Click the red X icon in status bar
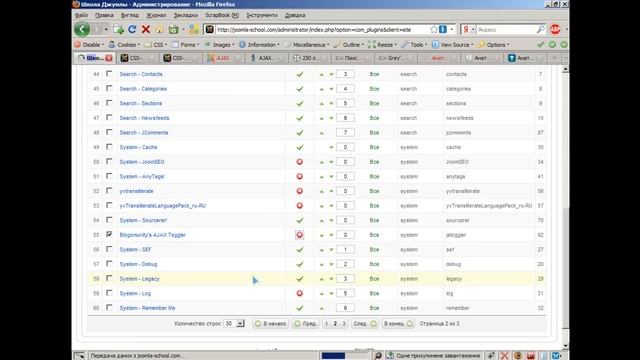This screenshot has height=360, width=640. point(504,356)
